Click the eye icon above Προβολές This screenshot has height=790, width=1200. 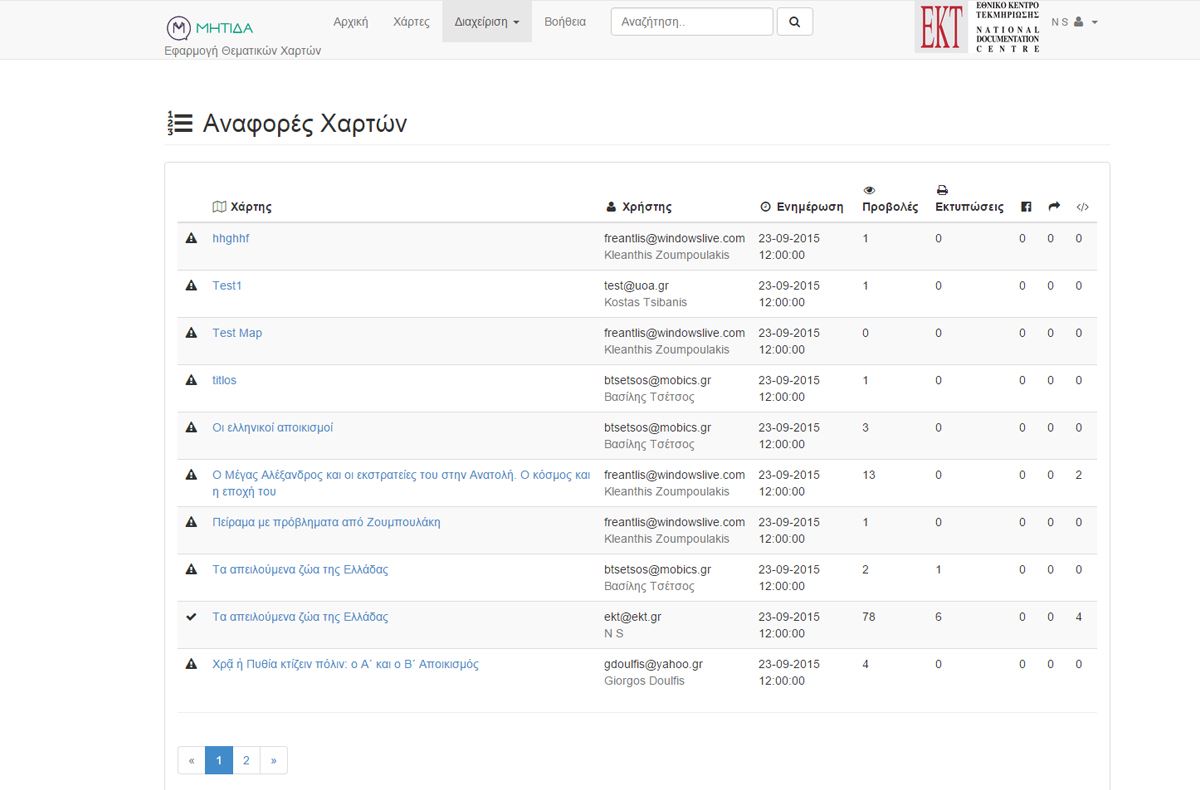(869, 190)
